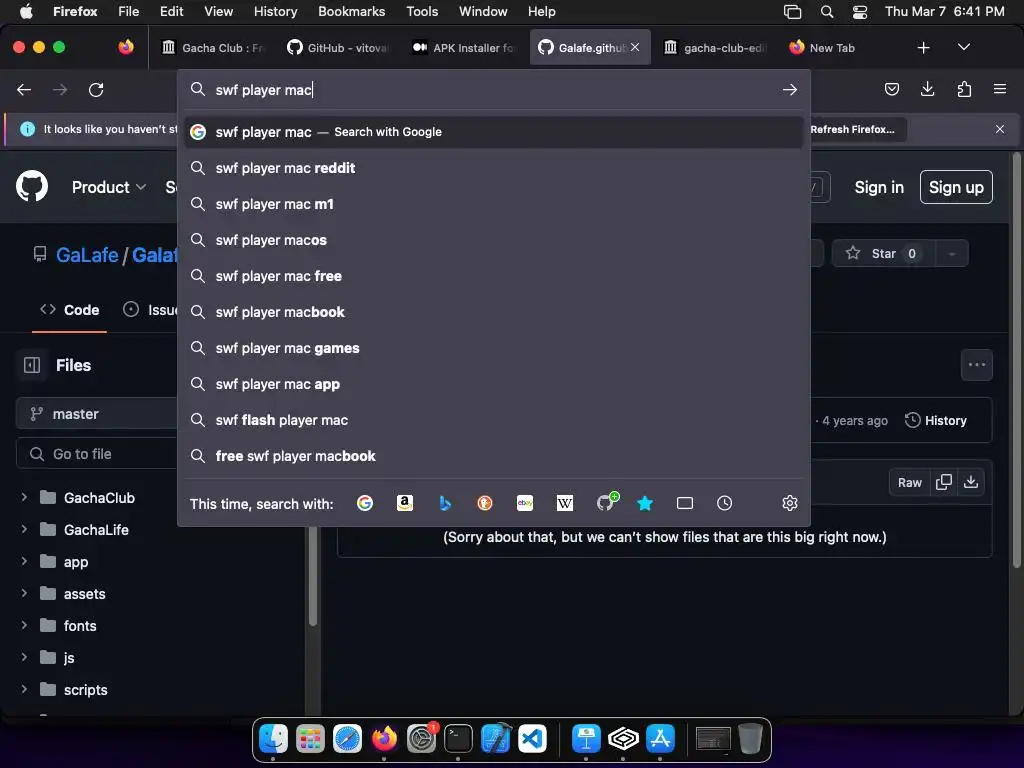The height and width of the screenshot is (768, 1024).
Task: Search open tabs with the tab icon
Action: pyautogui.click(x=685, y=503)
